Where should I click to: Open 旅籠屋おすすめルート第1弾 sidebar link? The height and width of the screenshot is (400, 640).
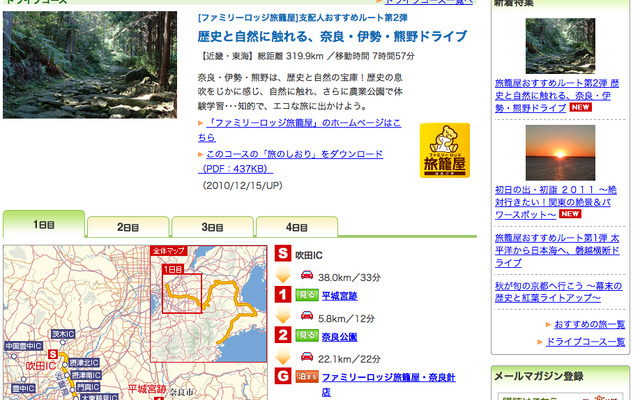tap(557, 250)
